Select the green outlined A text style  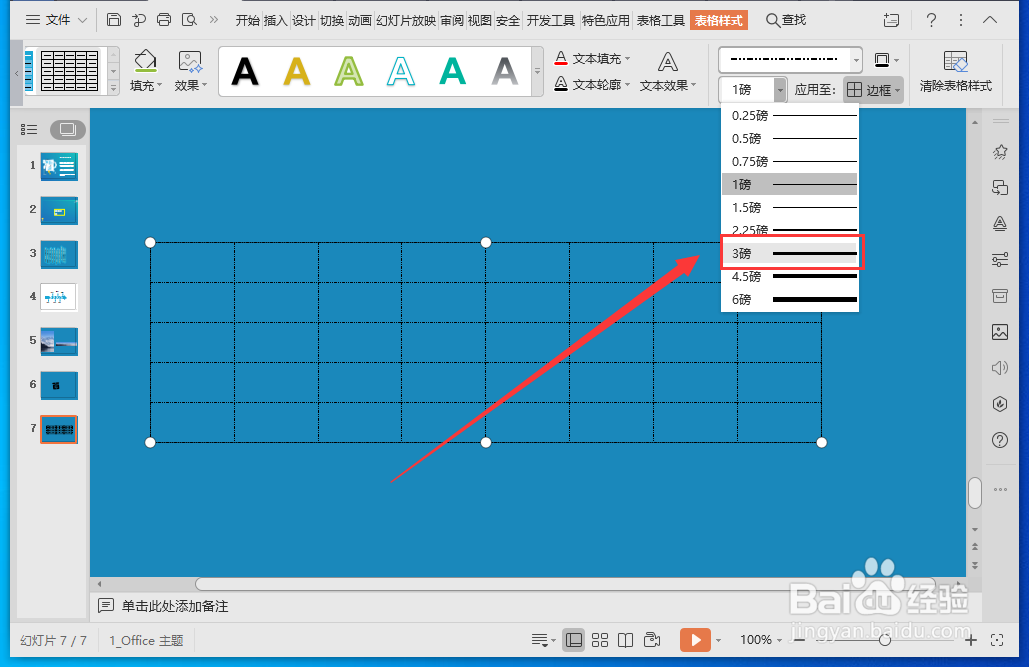[348, 71]
